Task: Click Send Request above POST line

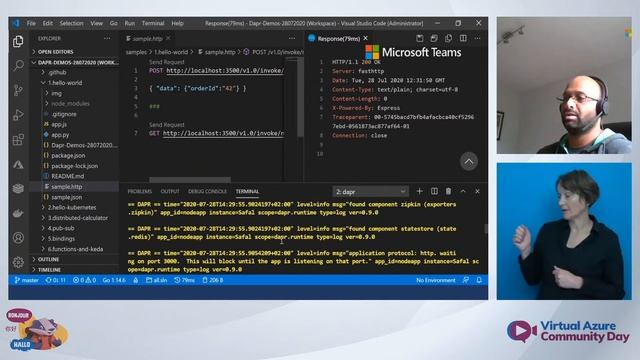Action: pos(167,62)
